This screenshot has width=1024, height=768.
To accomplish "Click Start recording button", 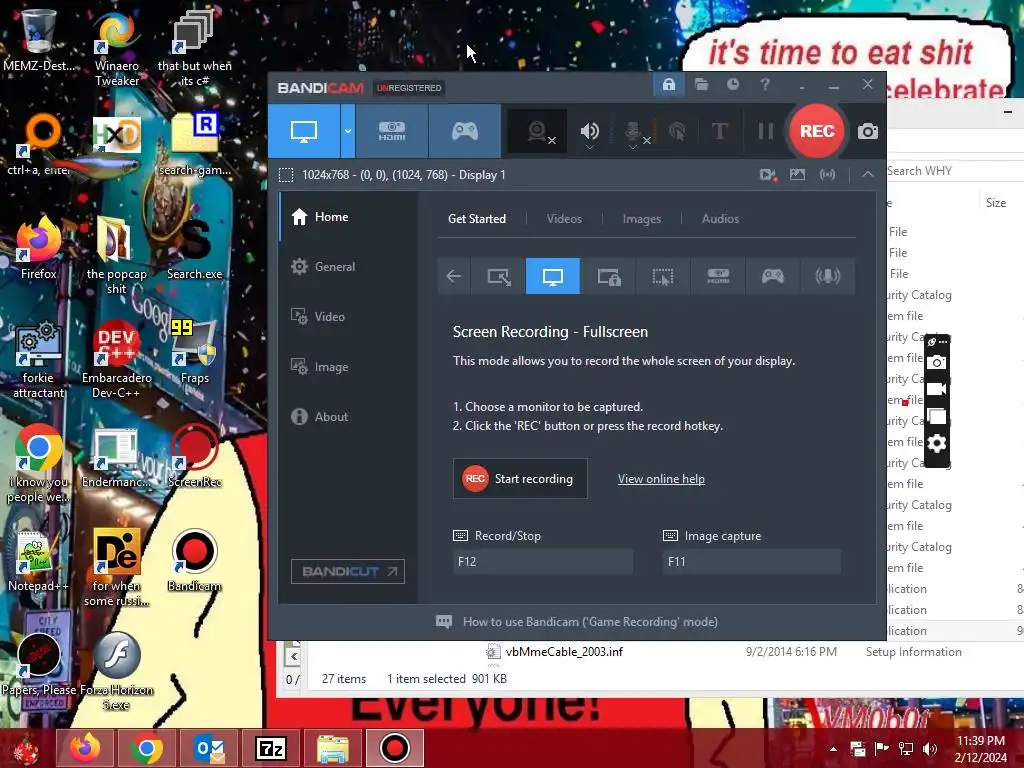I will (520, 479).
